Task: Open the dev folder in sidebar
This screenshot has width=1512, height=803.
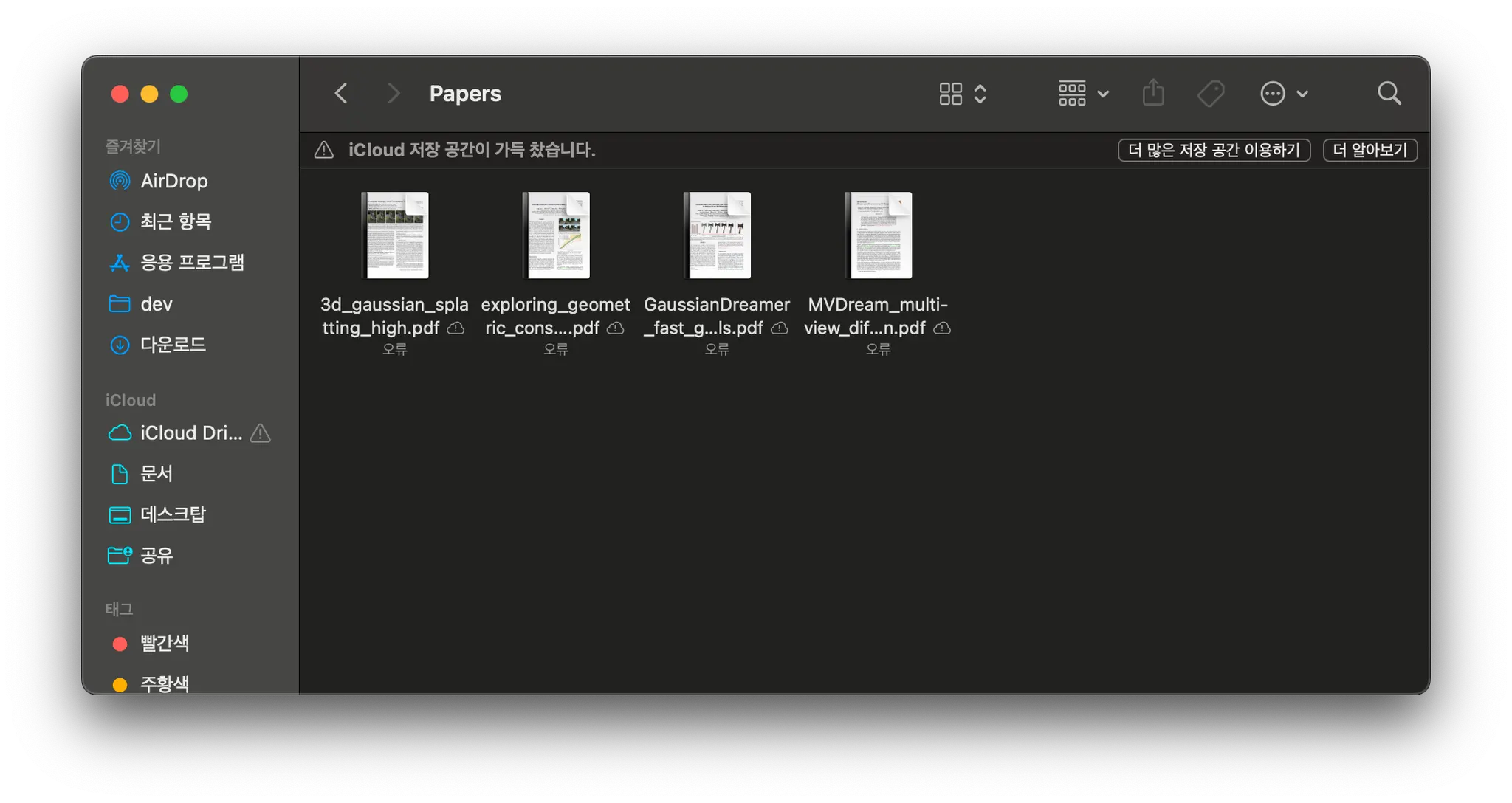Action: pyautogui.click(x=156, y=304)
